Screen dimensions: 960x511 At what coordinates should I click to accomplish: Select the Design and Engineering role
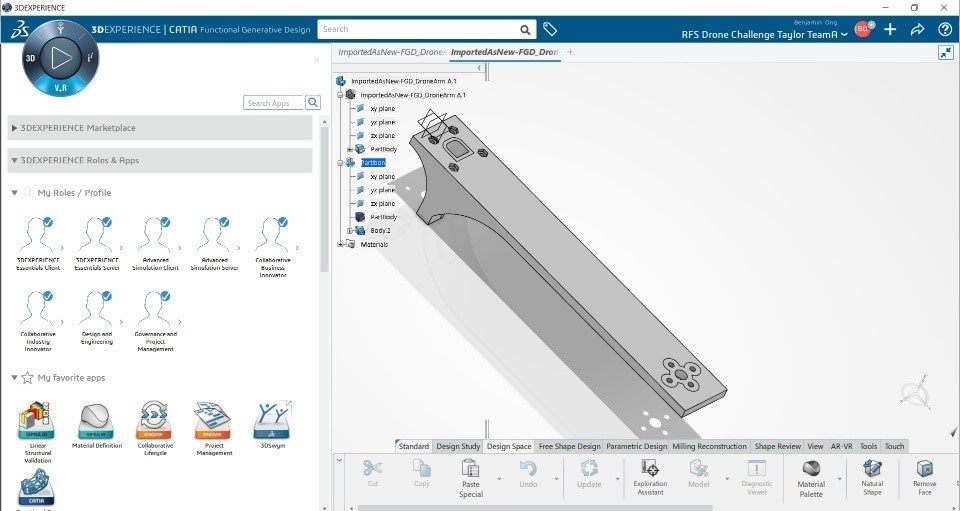click(97, 318)
